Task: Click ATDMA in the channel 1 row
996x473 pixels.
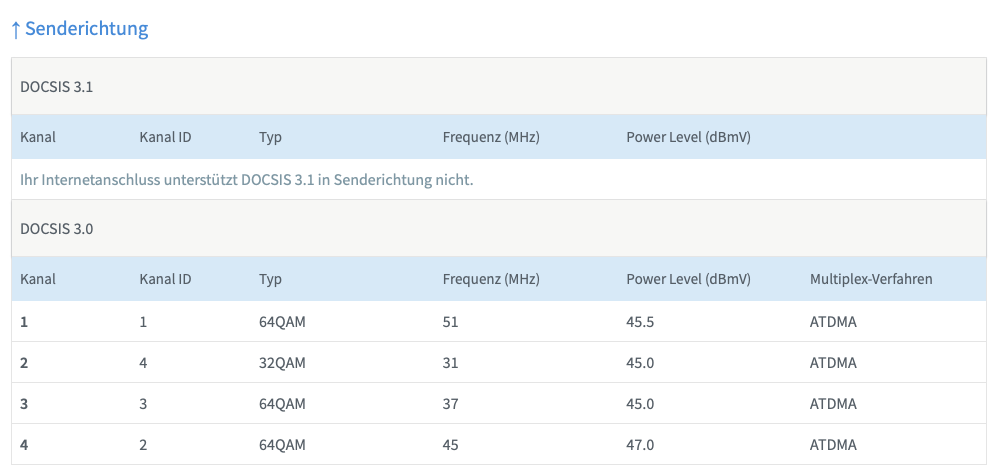Action: click(833, 322)
